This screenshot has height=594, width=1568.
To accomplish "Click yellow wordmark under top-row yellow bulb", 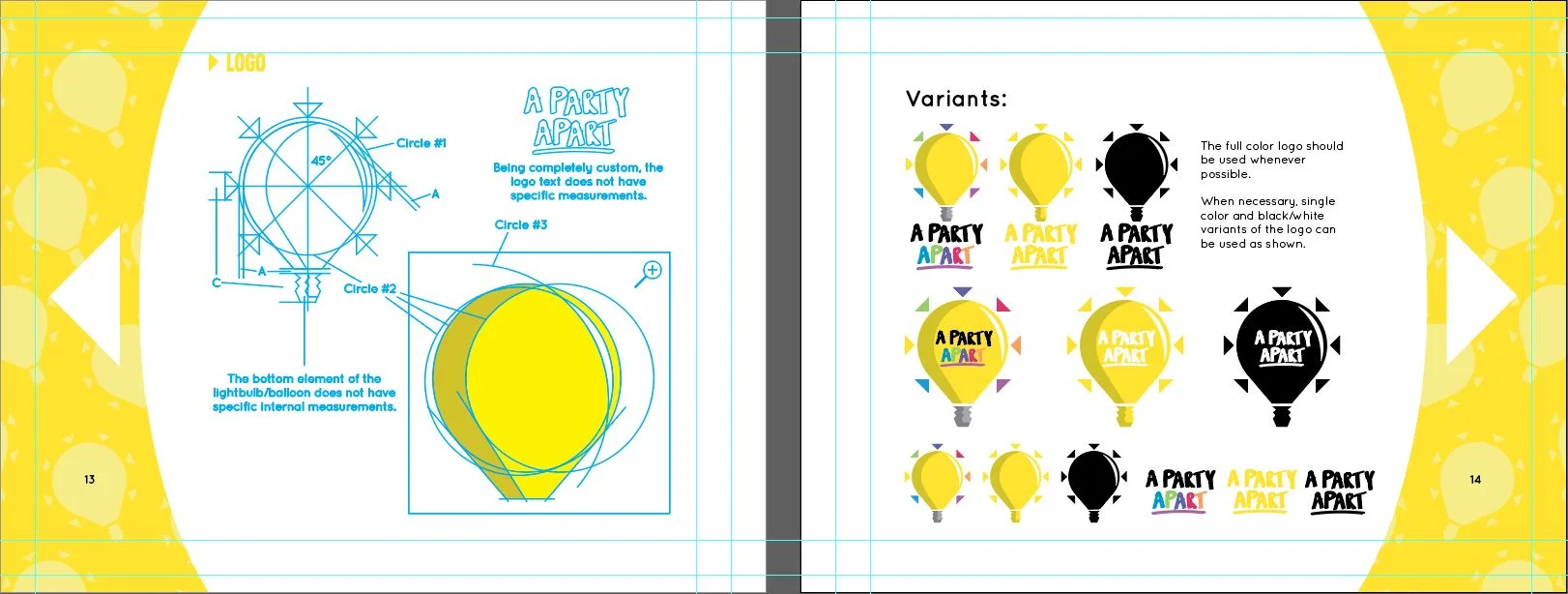I will click(1040, 245).
